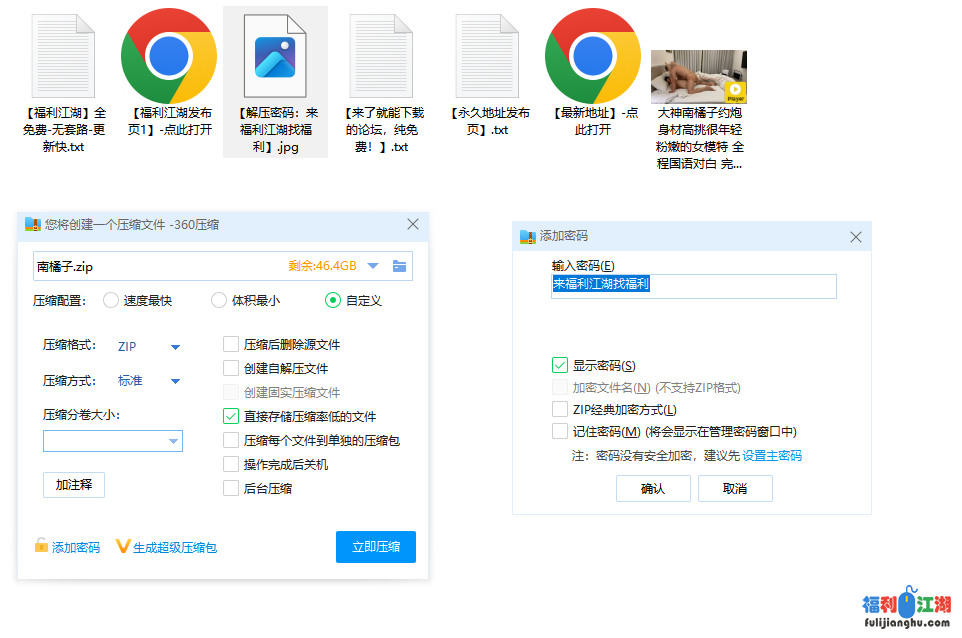Screen dimensions: 962x638
Task: Click the browse folder icon beside 南橘子.zip
Action: tap(400, 266)
